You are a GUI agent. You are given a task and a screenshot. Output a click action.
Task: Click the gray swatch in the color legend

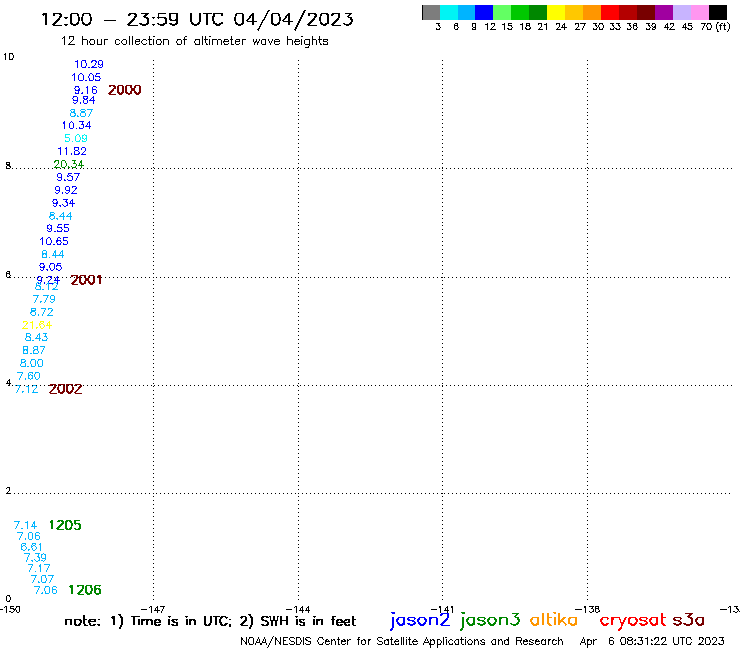tap(431, 12)
